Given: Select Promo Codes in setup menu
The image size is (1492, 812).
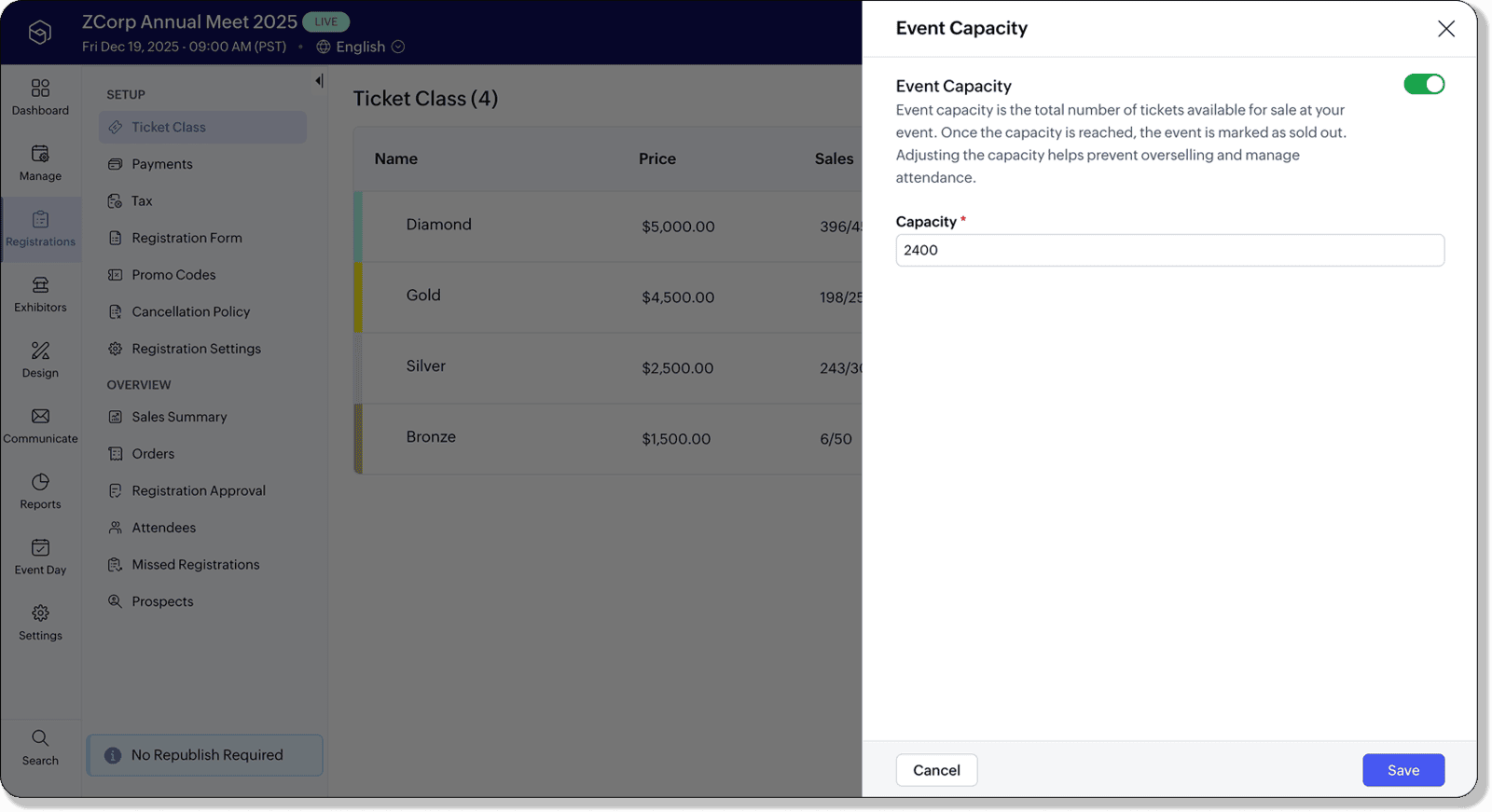Looking at the screenshot, I should (x=173, y=275).
